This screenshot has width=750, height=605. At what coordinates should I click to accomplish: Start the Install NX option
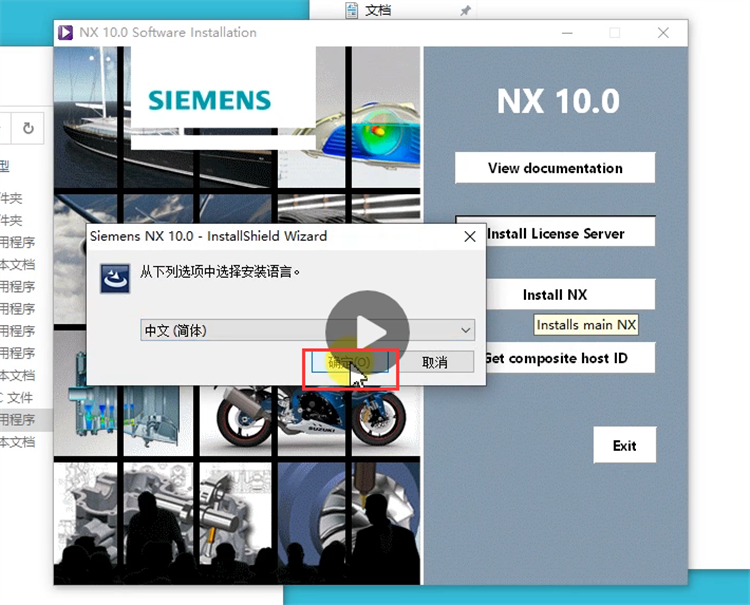coord(570,295)
